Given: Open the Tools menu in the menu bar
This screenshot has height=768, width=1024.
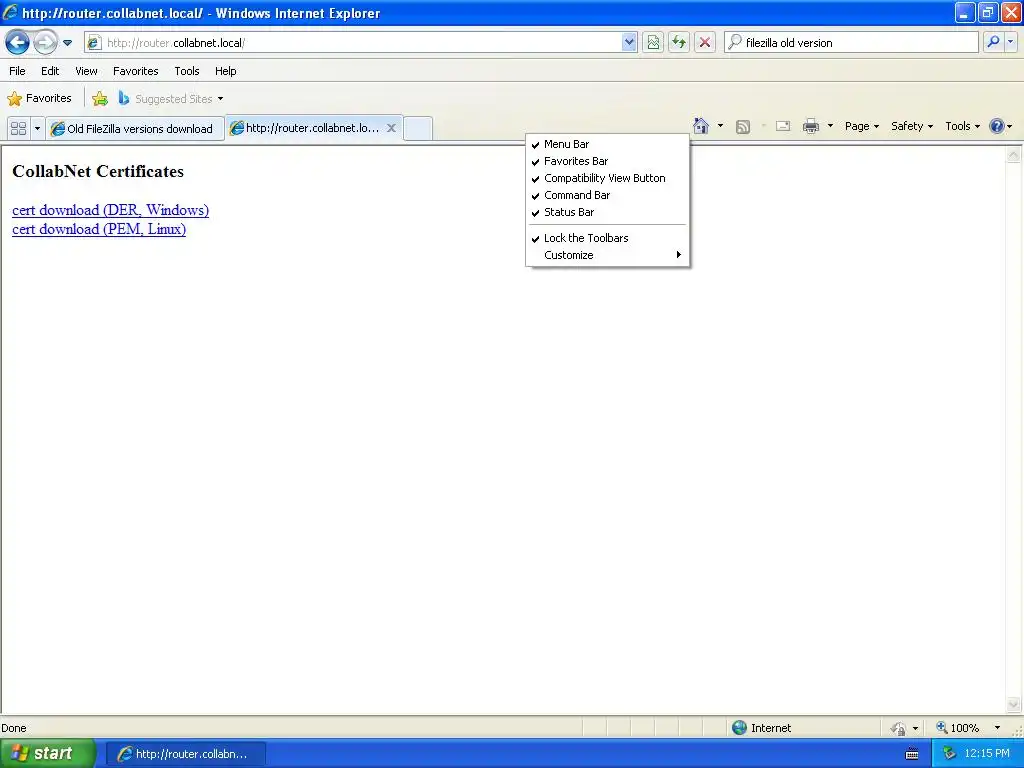Looking at the screenshot, I should (x=187, y=71).
